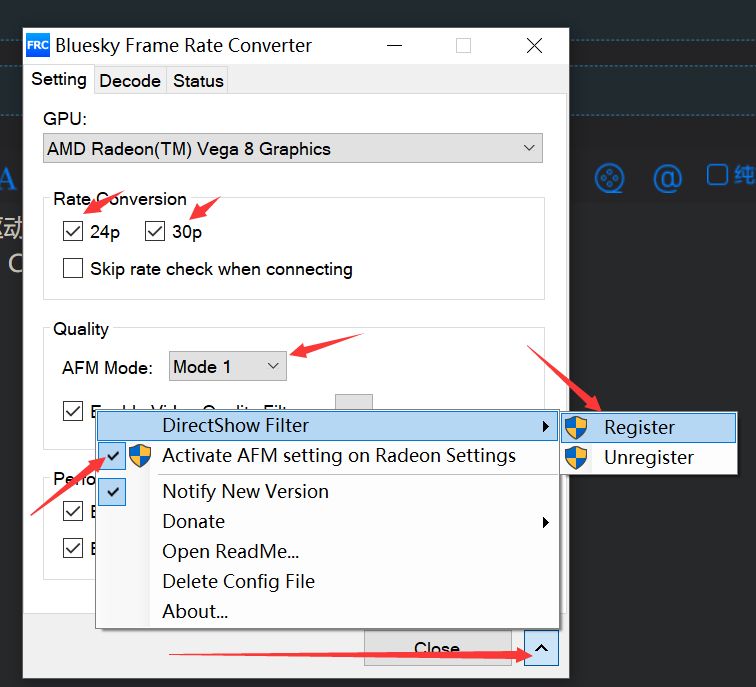This screenshot has height=687, width=756.
Task: Select Register from the DirectShow Filter submenu
Action: coord(639,428)
